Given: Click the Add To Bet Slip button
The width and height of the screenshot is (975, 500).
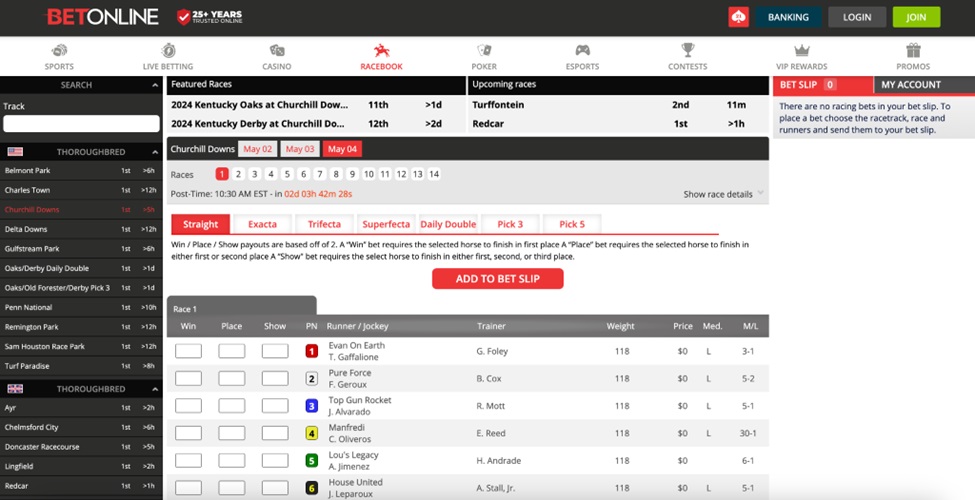Looking at the screenshot, I should (497, 279).
